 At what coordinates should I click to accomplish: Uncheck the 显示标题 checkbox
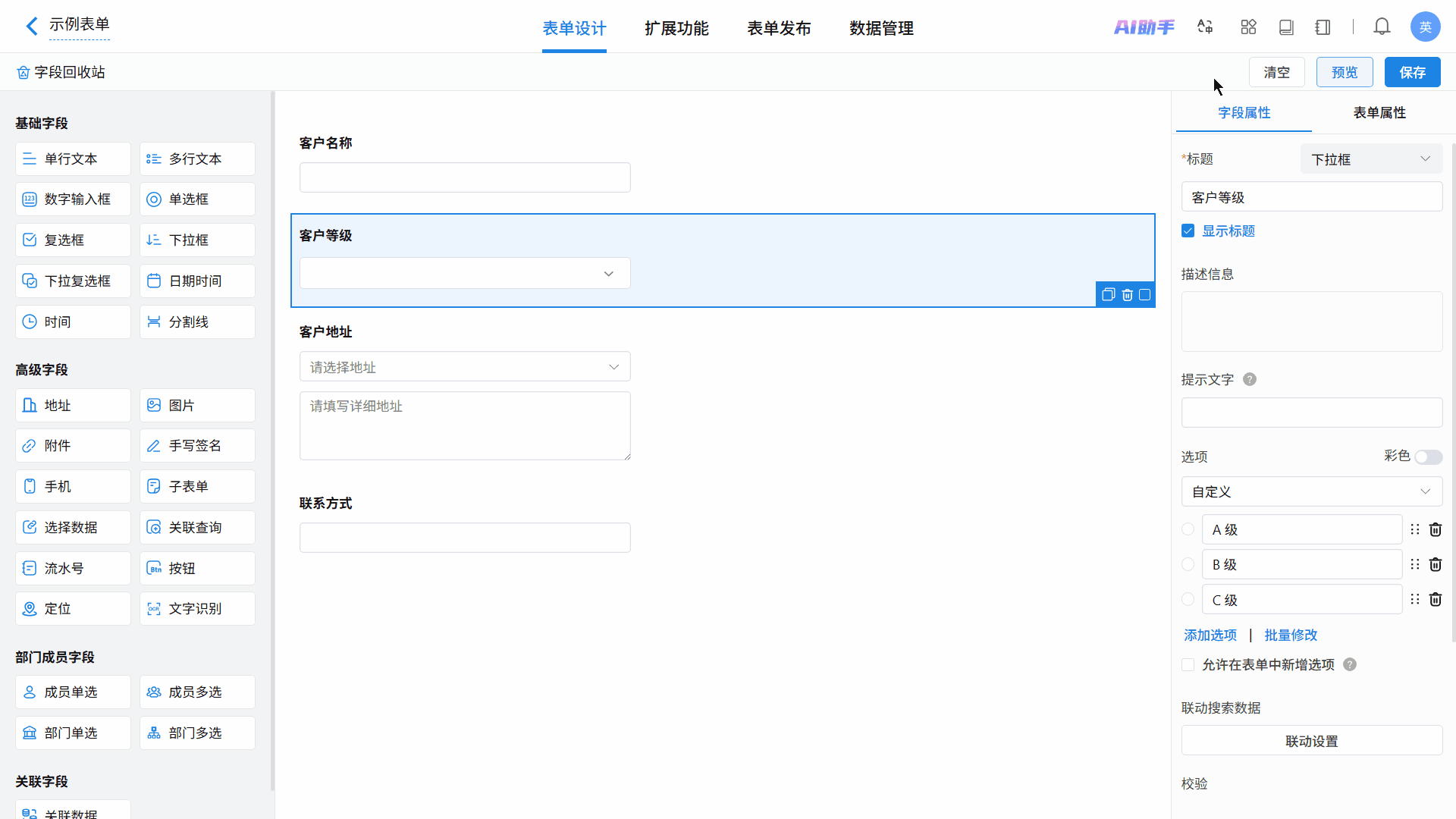pos(1188,231)
